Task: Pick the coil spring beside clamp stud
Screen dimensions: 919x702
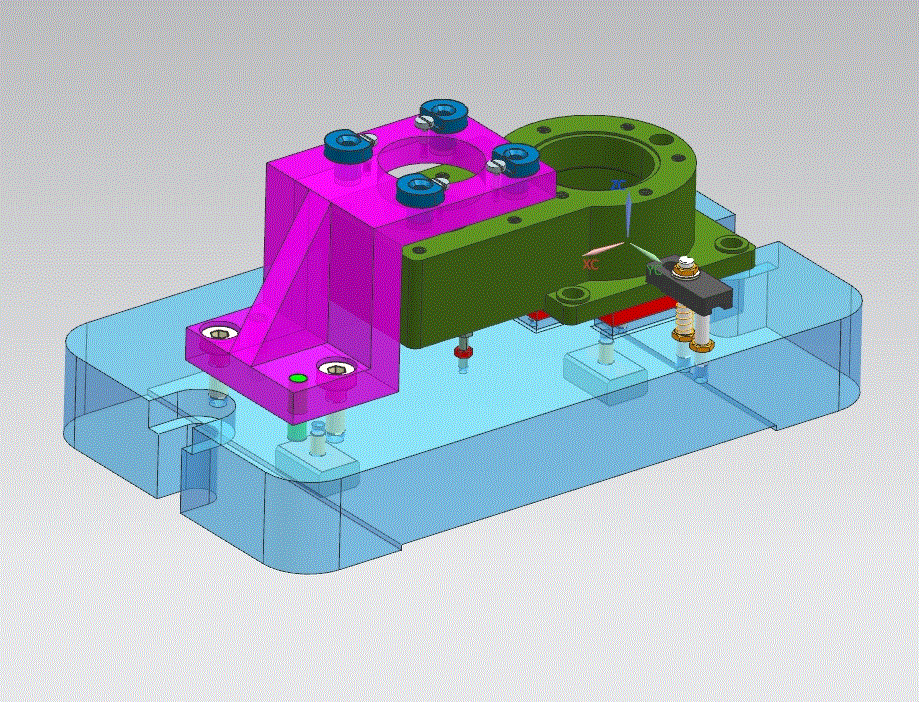Action: [683, 320]
